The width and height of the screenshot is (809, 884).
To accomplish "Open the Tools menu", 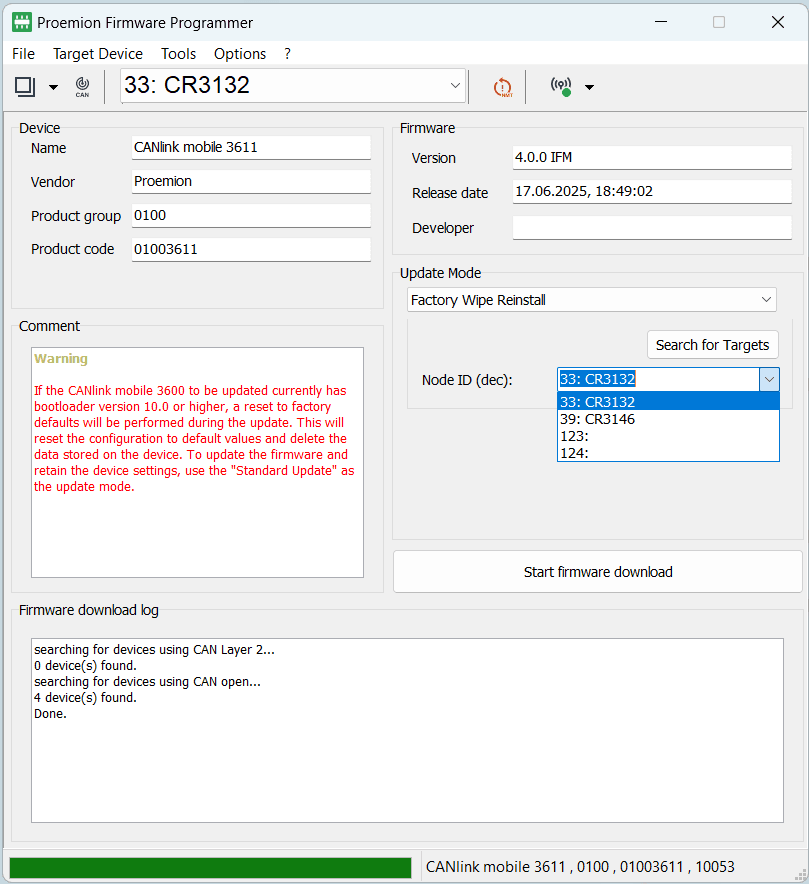I will (x=178, y=54).
